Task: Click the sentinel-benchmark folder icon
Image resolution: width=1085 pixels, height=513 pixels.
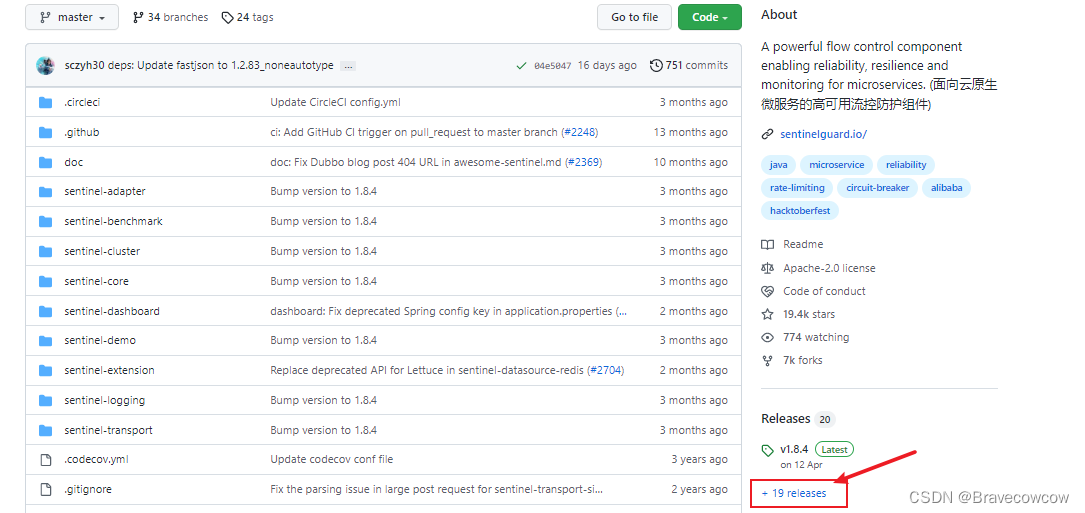Action: (x=46, y=222)
